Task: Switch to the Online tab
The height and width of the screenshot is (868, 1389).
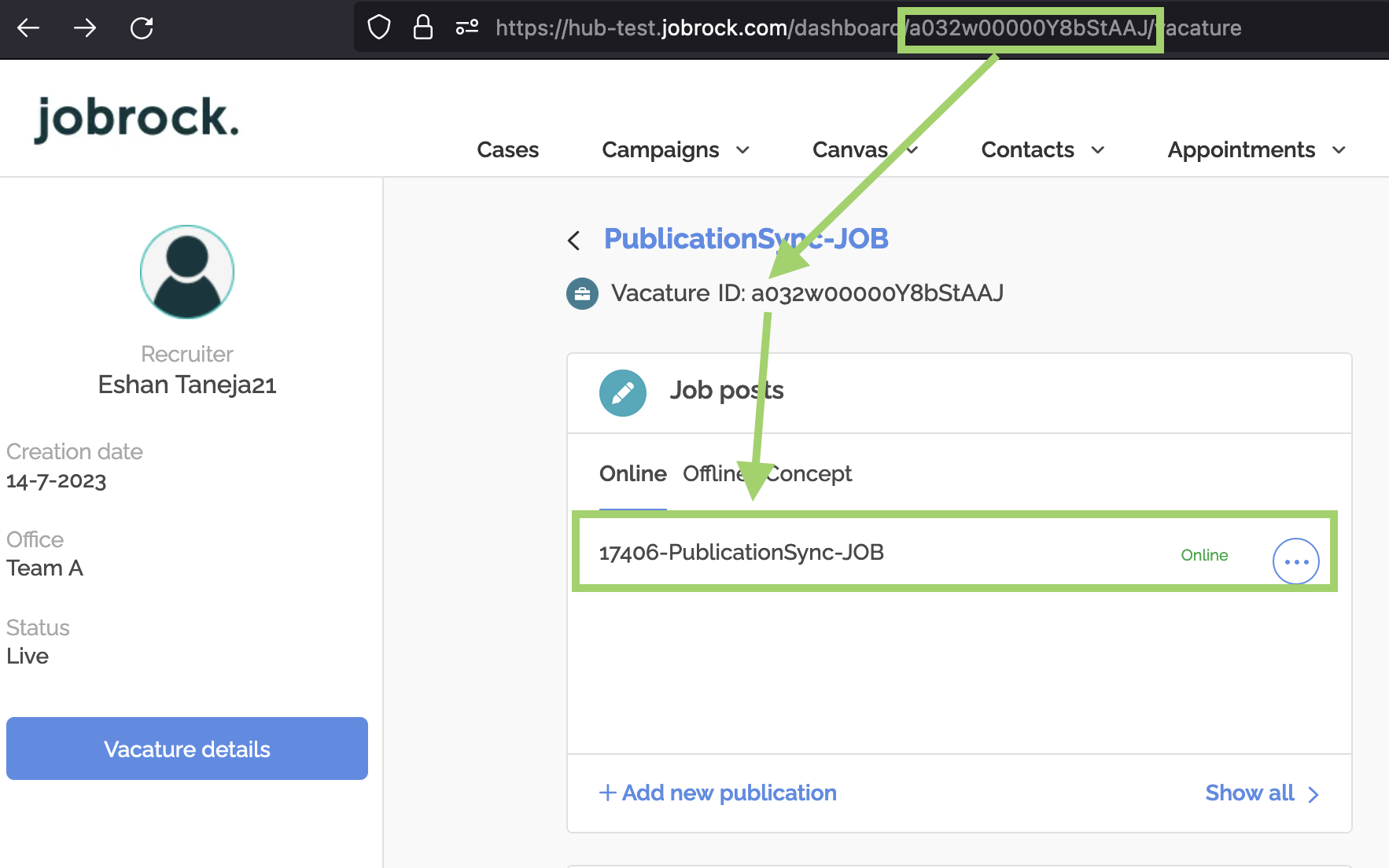Action: [x=633, y=473]
